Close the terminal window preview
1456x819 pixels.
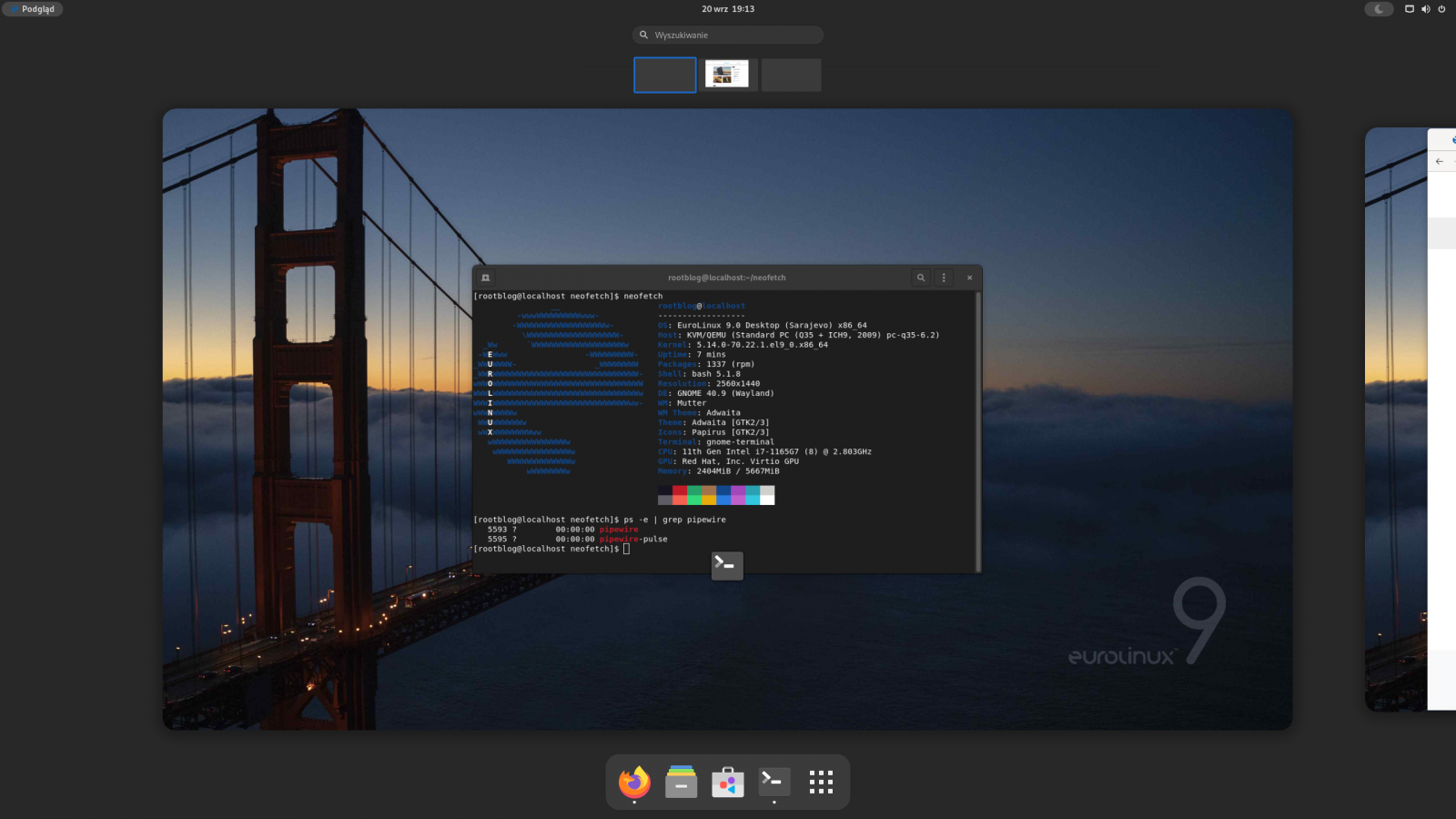968,278
